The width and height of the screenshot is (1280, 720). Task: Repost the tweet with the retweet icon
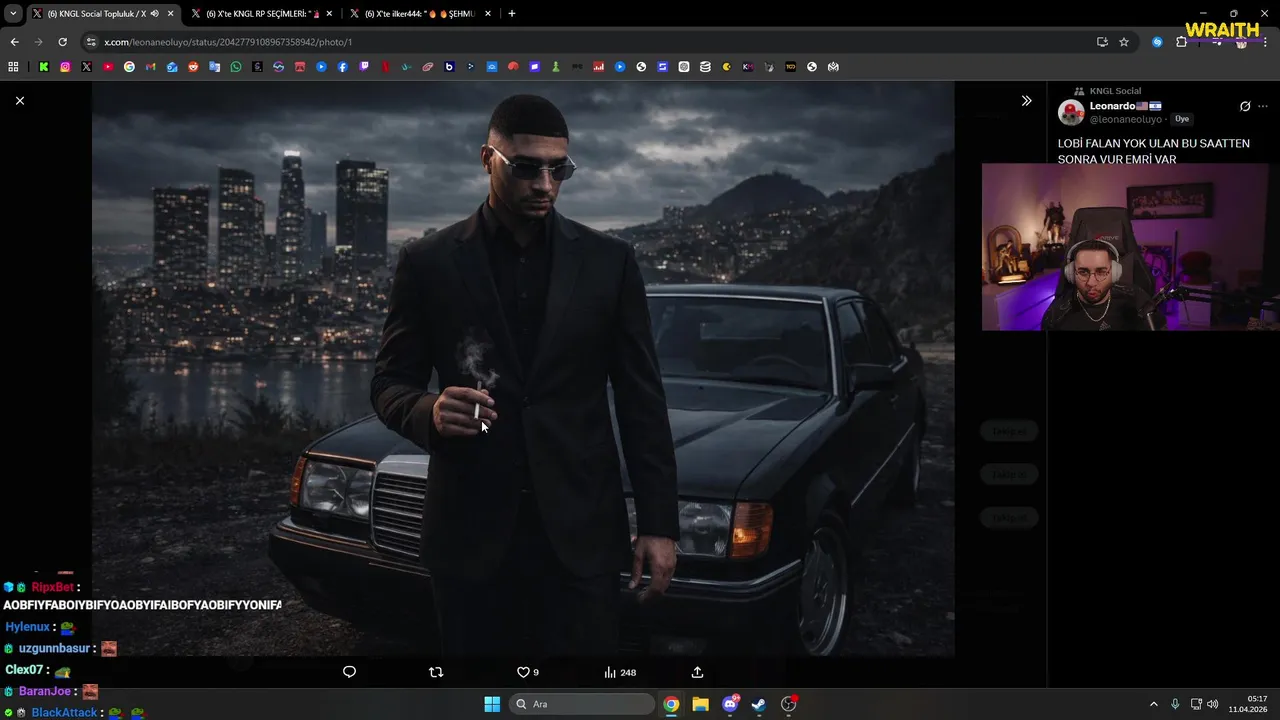(x=436, y=672)
